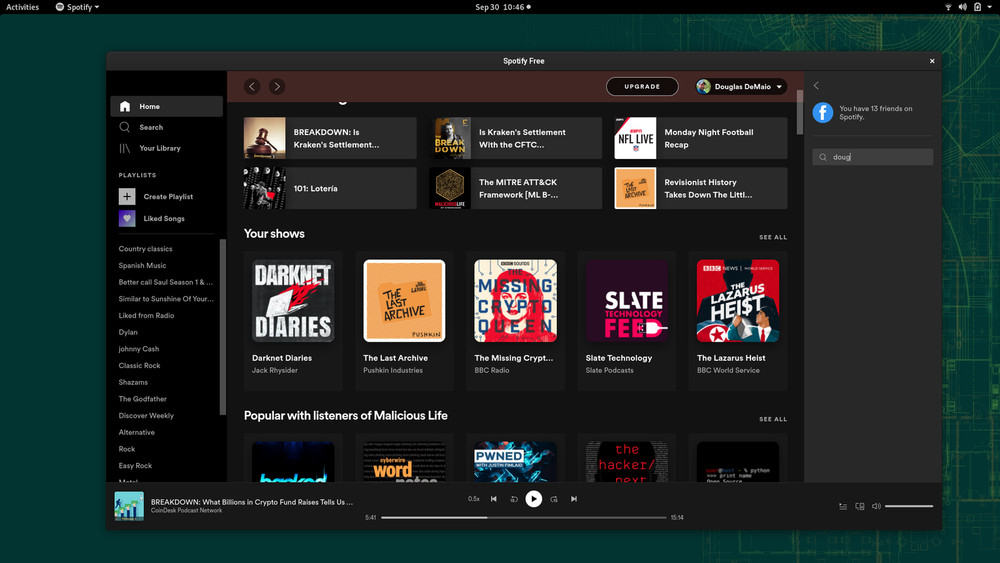
Task: Collapse the friends panel with back chevron
Action: coord(816,86)
